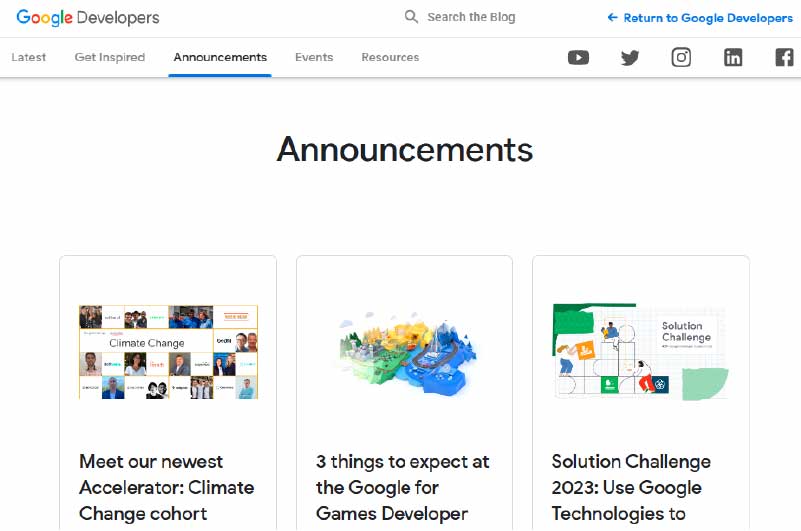801x531 pixels.
Task: Open the Twitter bird icon
Action: tap(630, 57)
